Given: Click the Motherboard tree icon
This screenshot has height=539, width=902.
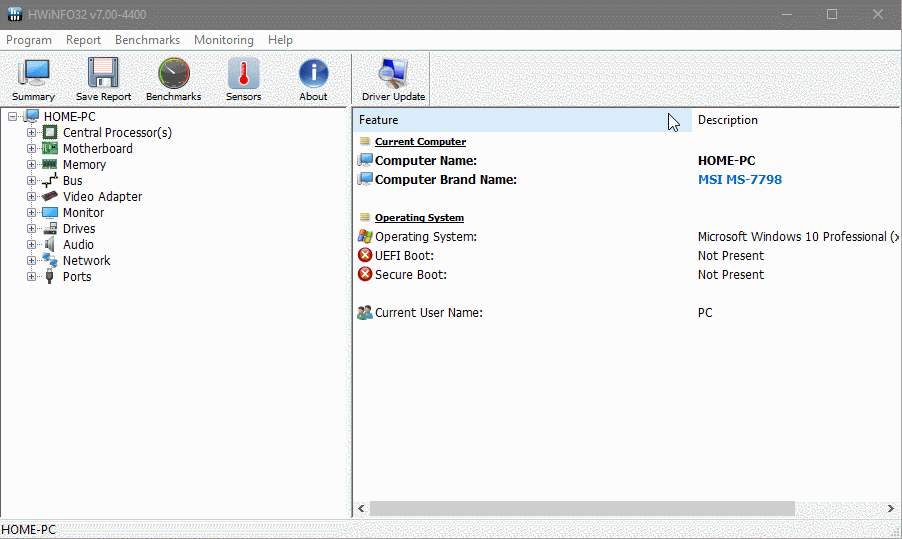Looking at the screenshot, I should tap(50, 148).
